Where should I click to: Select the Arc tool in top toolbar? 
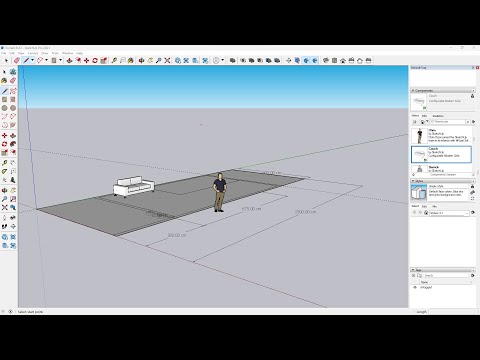40,60
